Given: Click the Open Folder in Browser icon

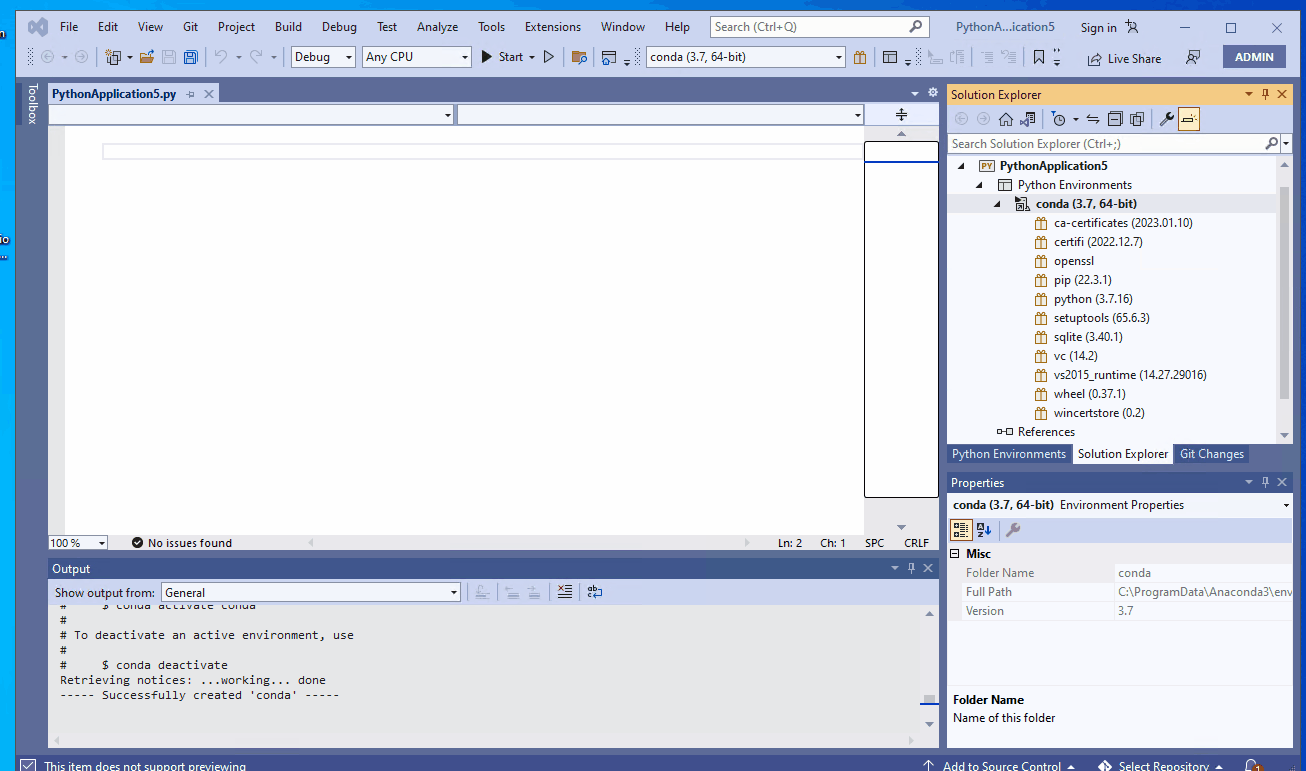Looking at the screenshot, I should (579, 57).
